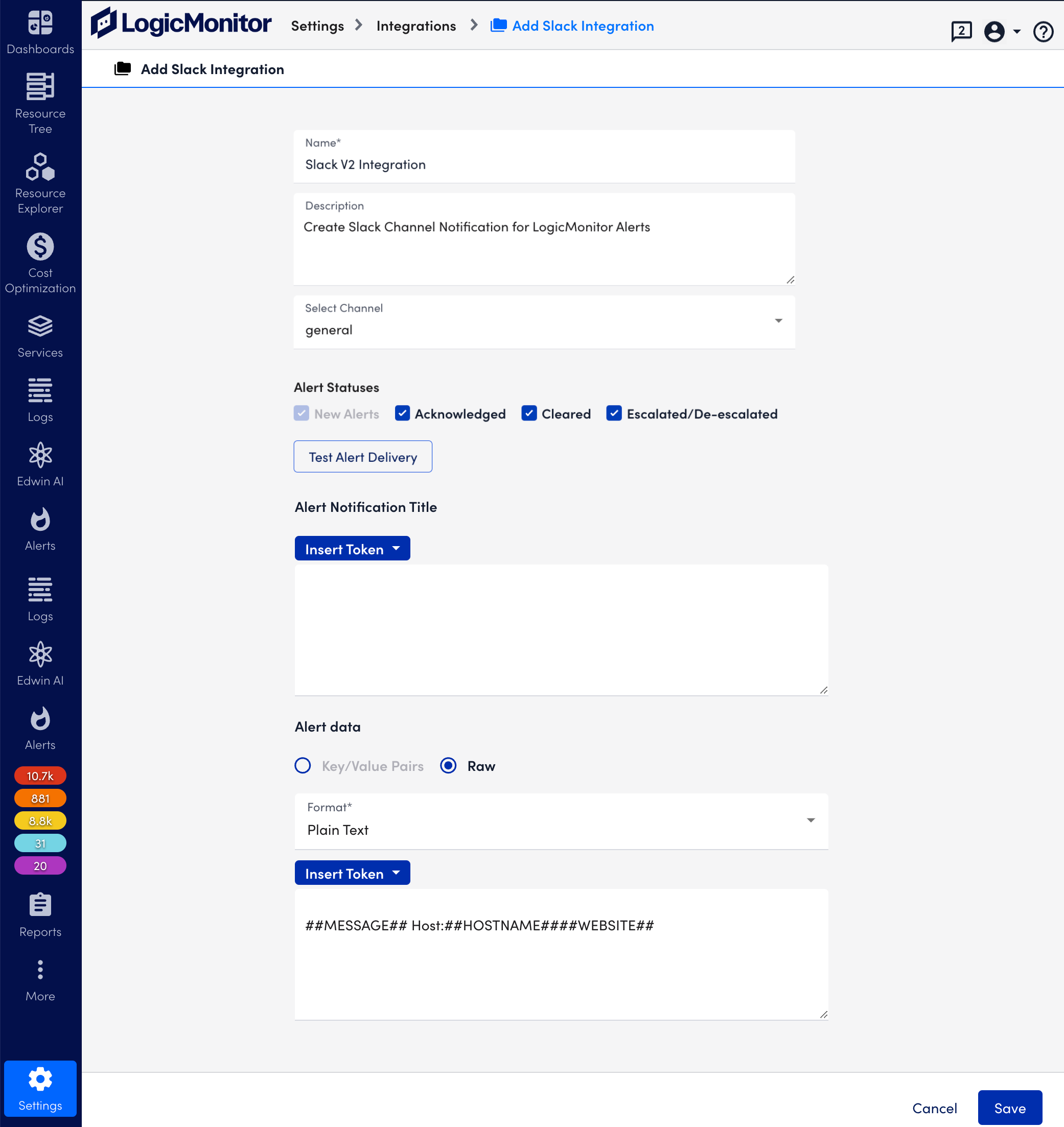Image resolution: width=1064 pixels, height=1127 pixels.
Task: Click Settings menu item in breadcrumb
Action: (317, 25)
